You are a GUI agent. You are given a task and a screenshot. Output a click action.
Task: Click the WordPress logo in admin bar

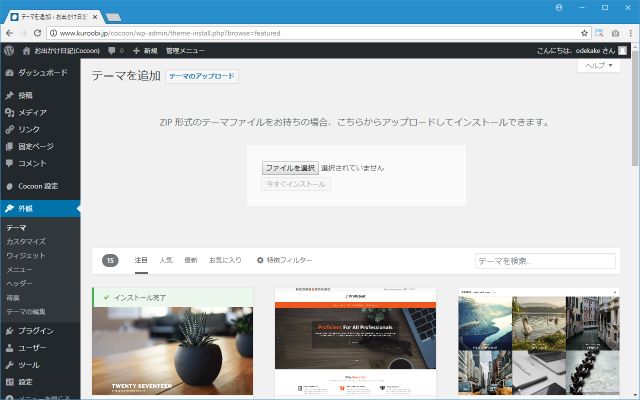click(x=8, y=50)
